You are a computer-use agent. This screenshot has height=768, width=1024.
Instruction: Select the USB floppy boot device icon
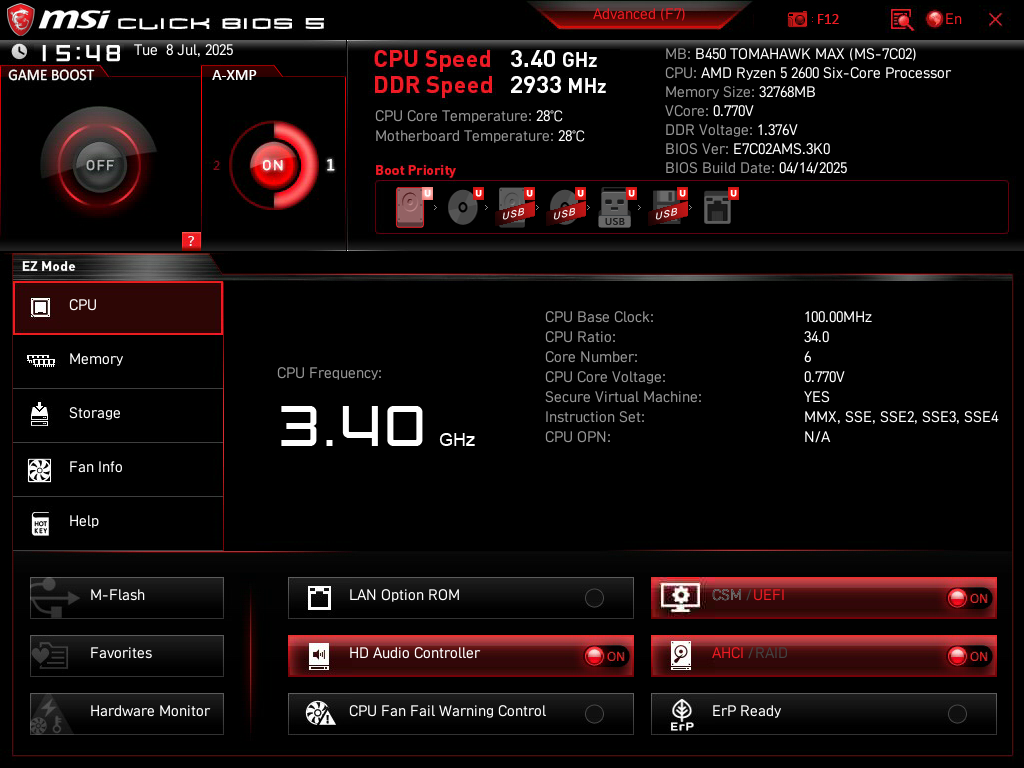(667, 207)
